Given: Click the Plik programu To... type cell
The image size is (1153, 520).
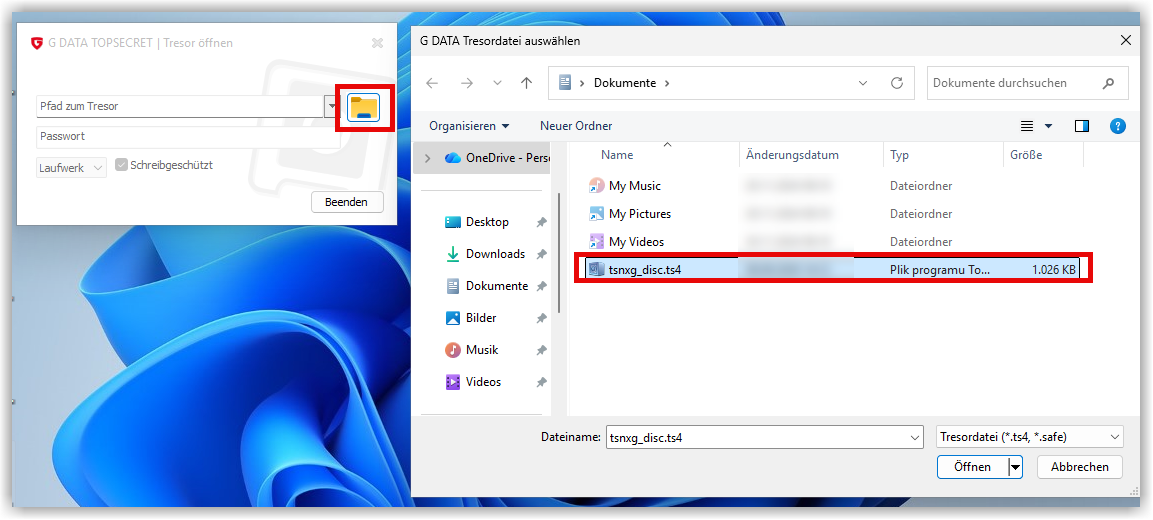Looking at the screenshot, I should (940, 270).
